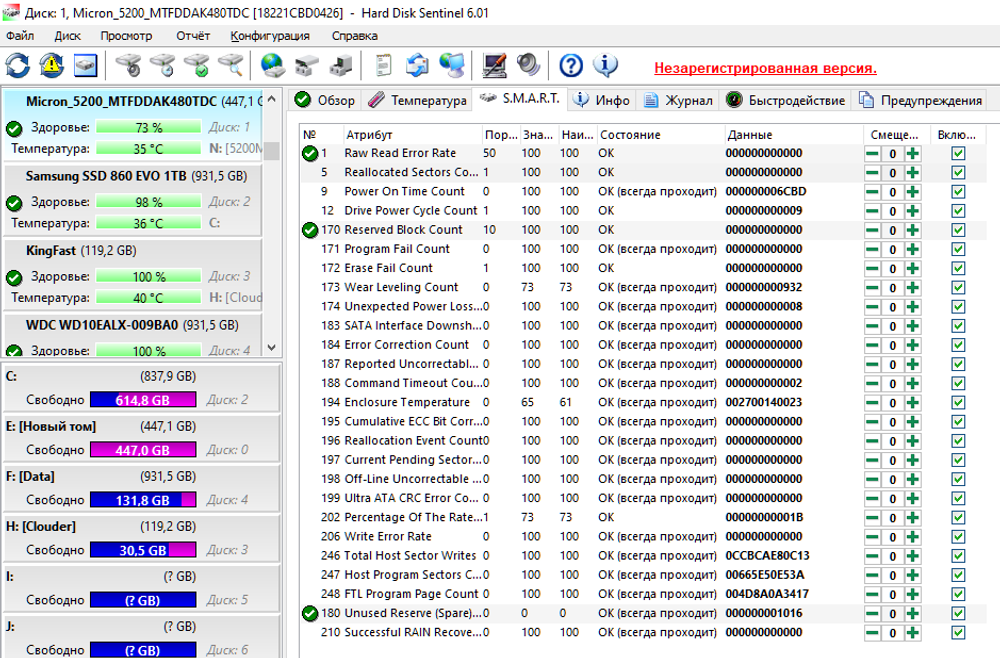Switch to the Температура tab
This screenshot has width=1000, height=658.
click(417, 100)
